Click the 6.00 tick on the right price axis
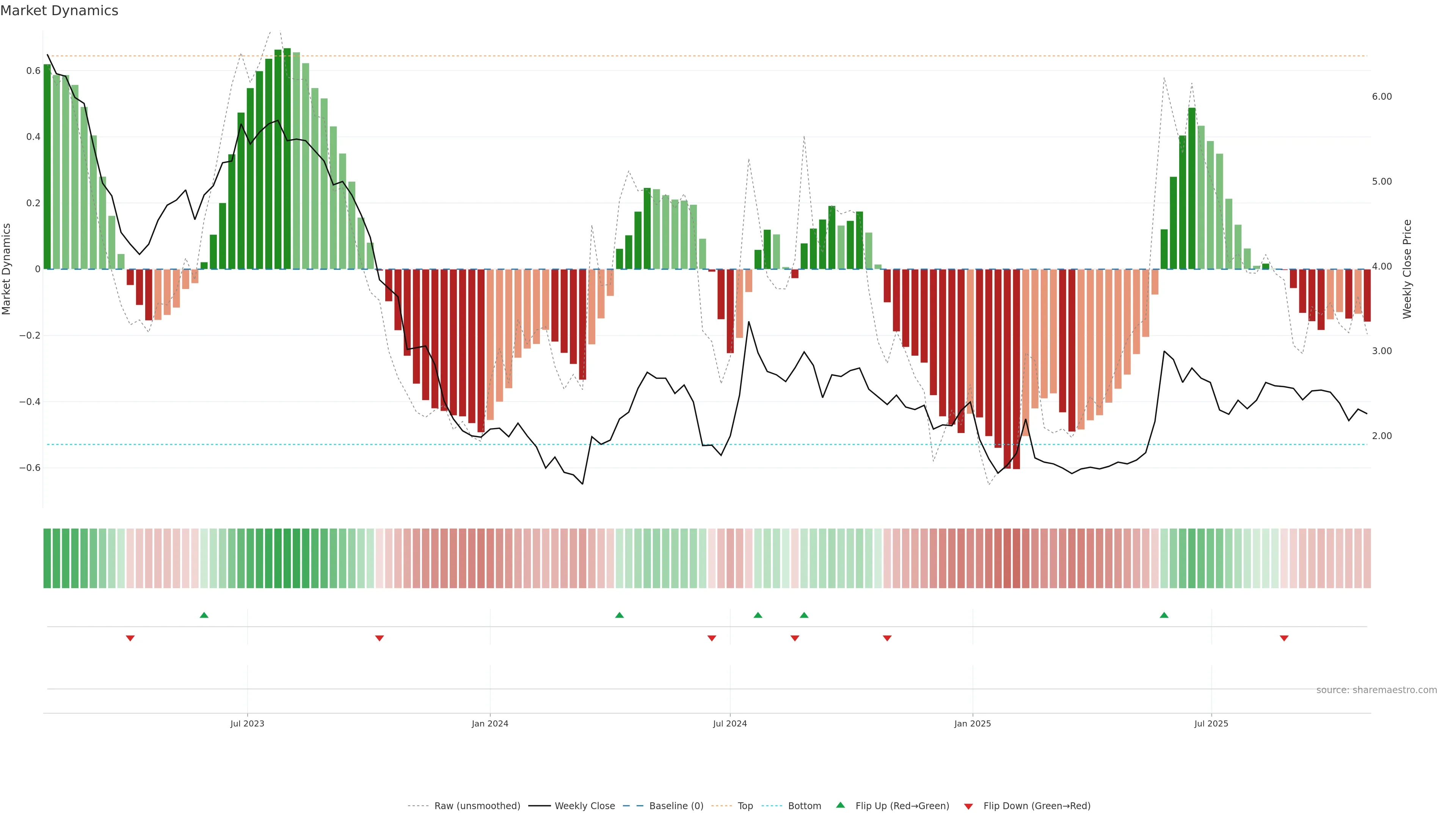Image resolution: width=1456 pixels, height=819 pixels. click(1381, 97)
